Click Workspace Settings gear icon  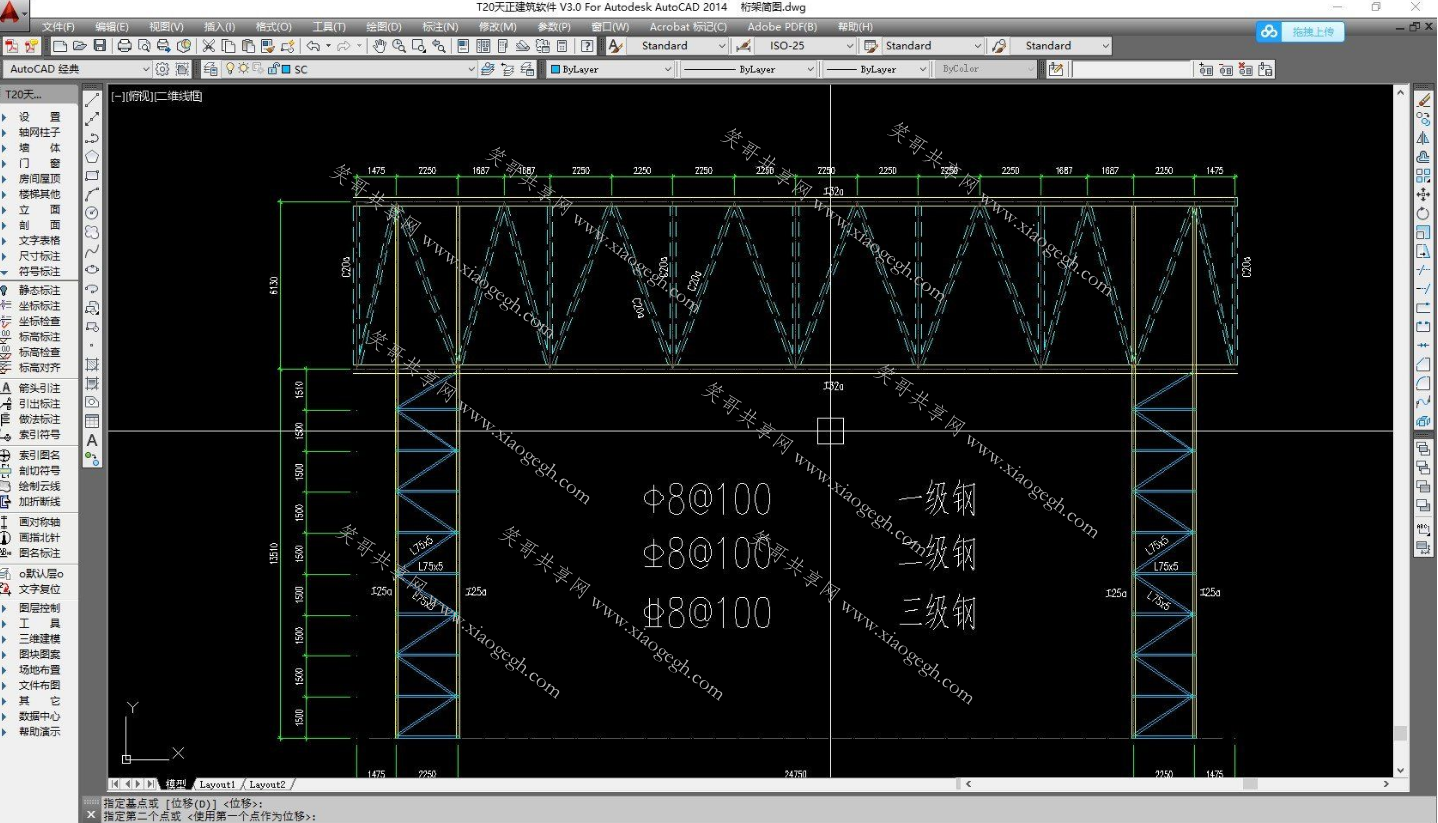click(163, 69)
